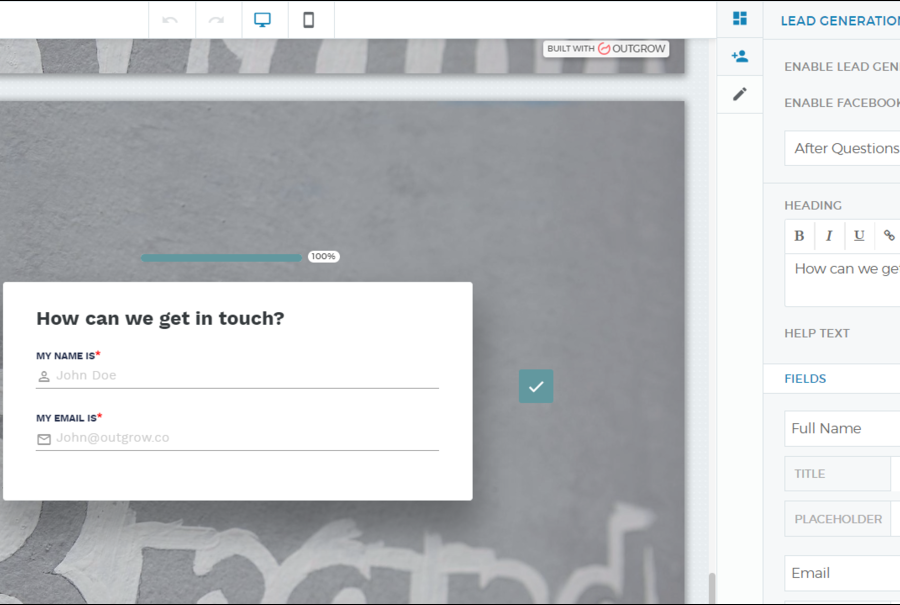Click the redo arrow in top toolbar
900x605 pixels.
click(x=216, y=20)
